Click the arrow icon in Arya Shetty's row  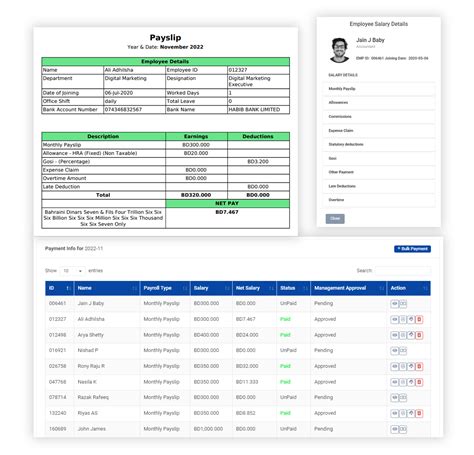click(411, 335)
